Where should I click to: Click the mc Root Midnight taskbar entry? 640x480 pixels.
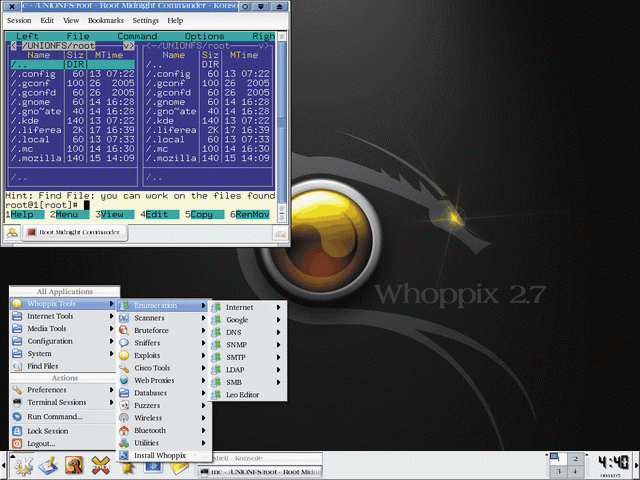260,472
